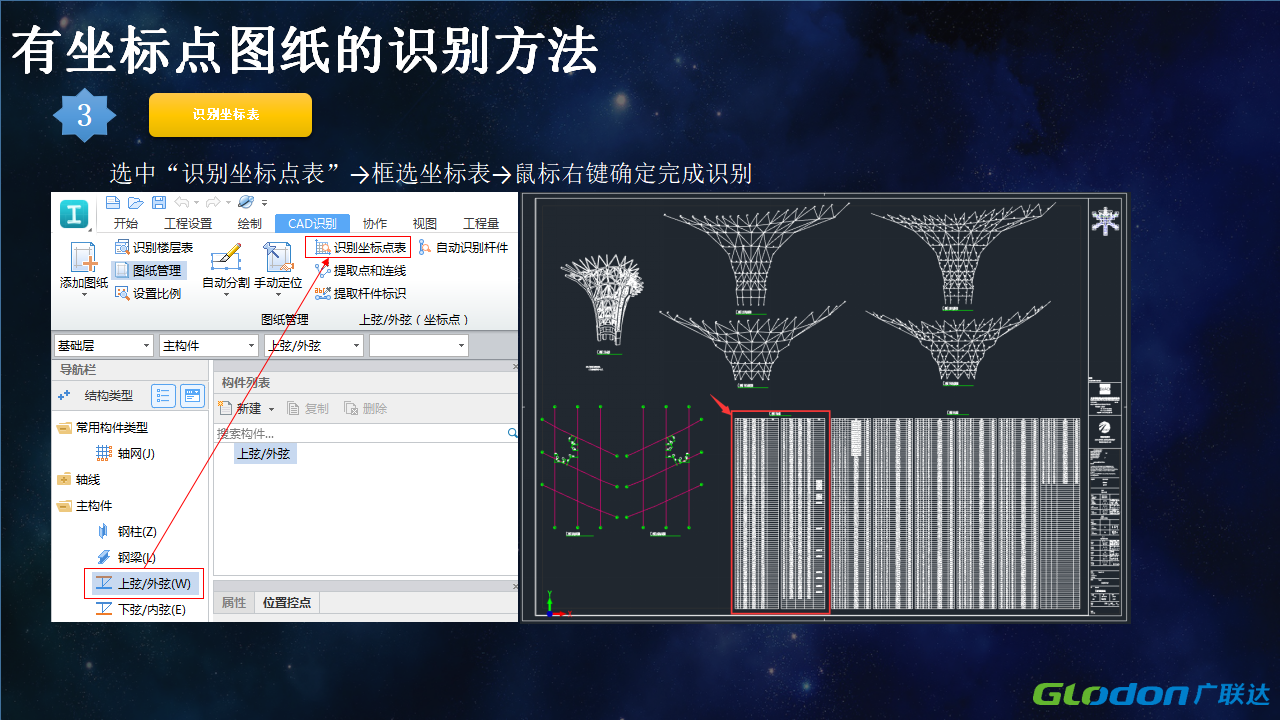Click the planet icon in quick access toolbar
Image resolution: width=1280 pixels, height=720 pixels.
tap(245, 202)
